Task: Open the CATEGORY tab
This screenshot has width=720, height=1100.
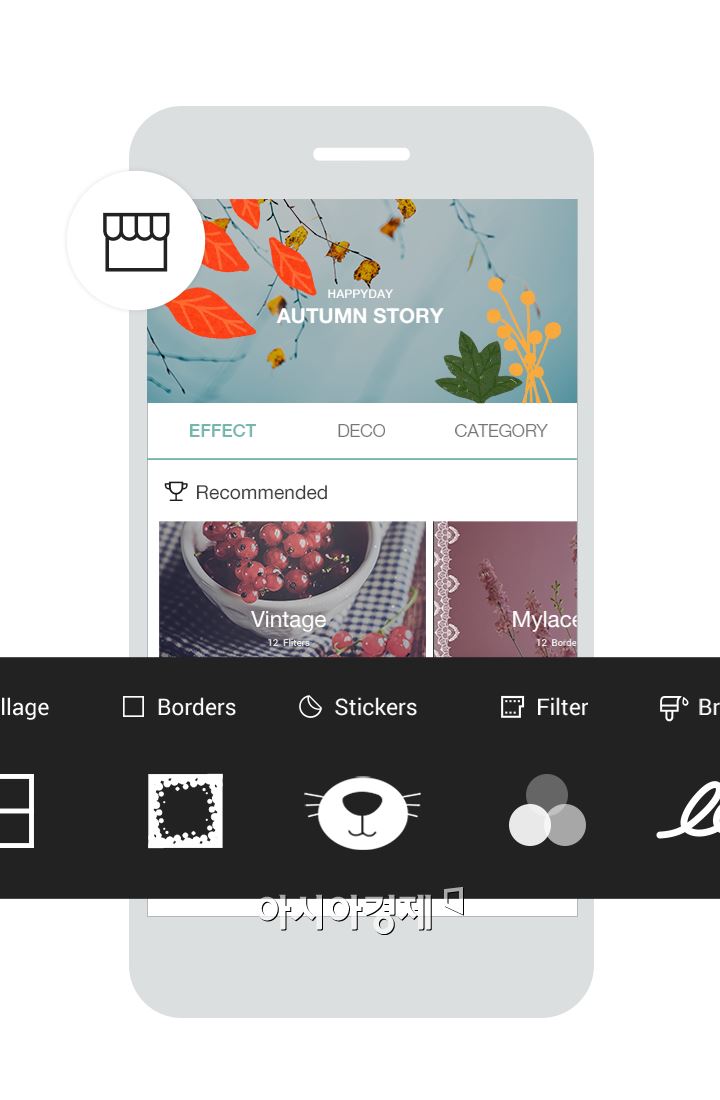Action: pyautogui.click(x=500, y=430)
